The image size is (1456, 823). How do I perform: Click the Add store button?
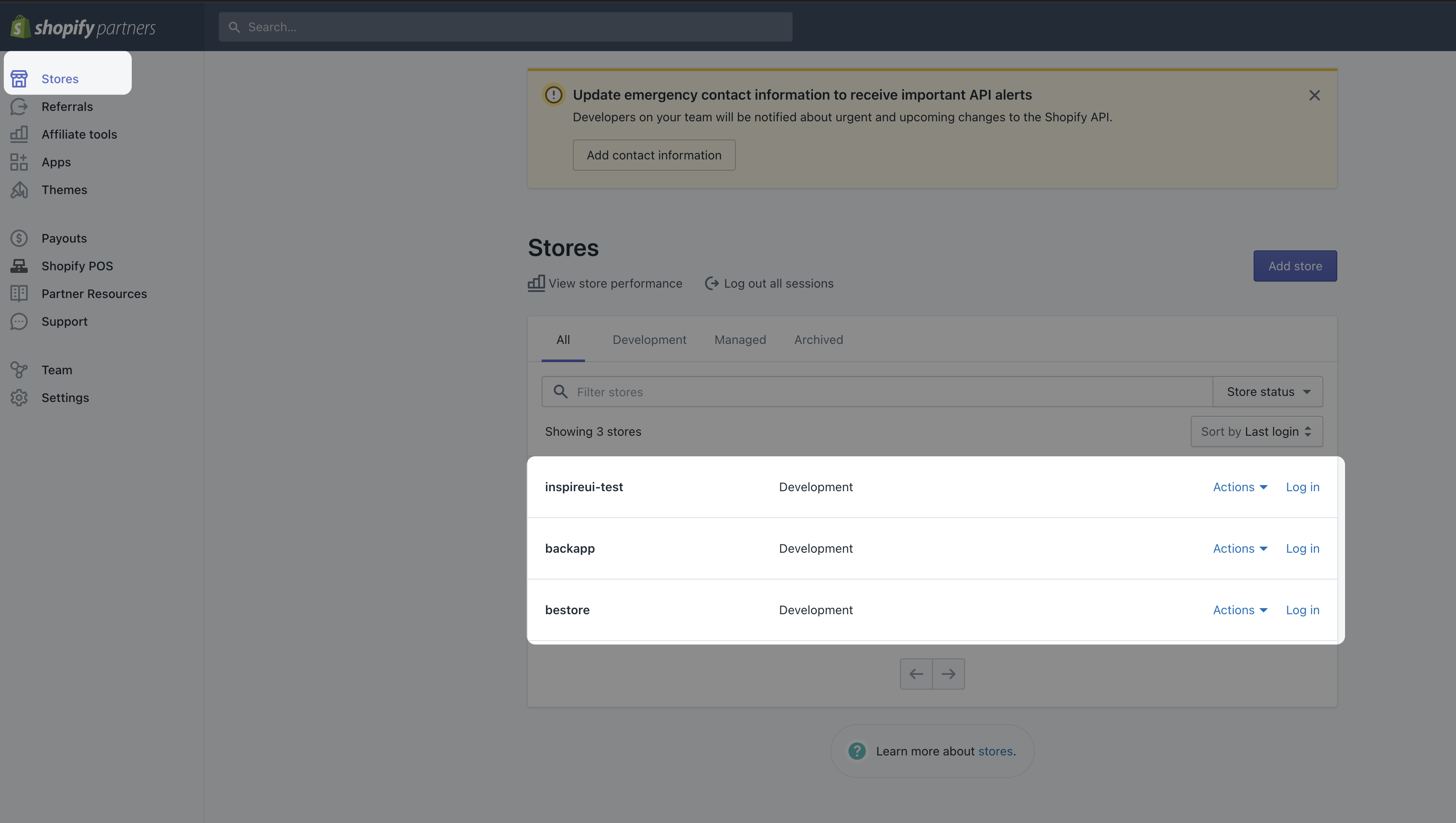[1294, 266]
